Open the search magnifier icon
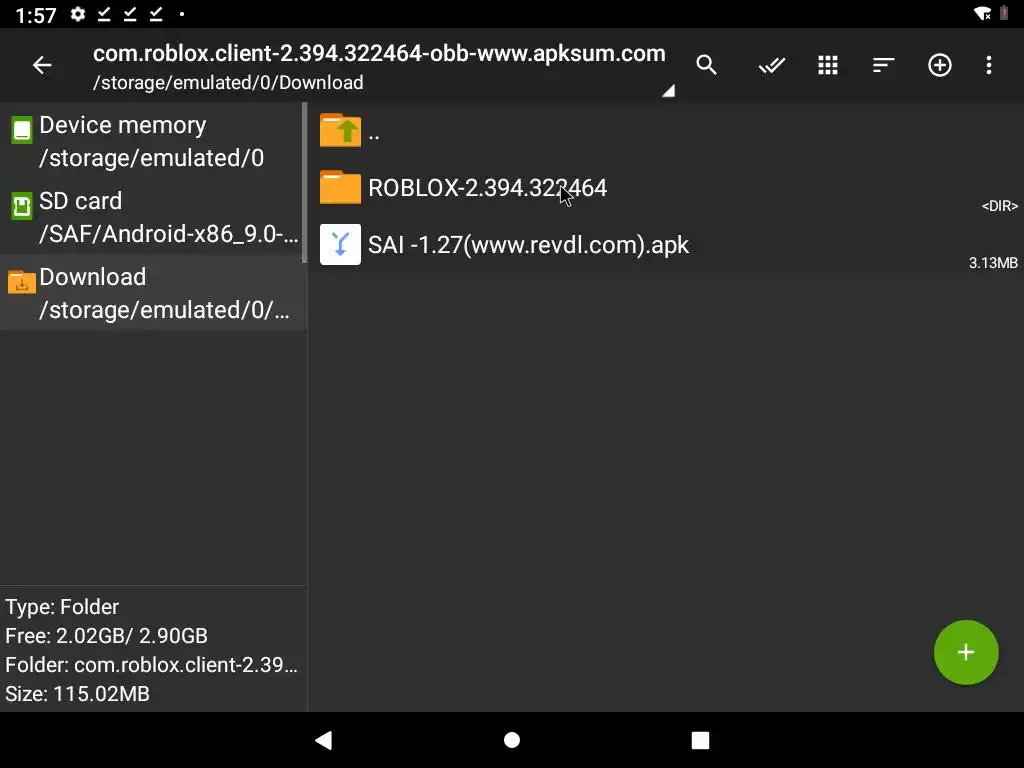Viewport: 1024px width, 768px height. 707,65
